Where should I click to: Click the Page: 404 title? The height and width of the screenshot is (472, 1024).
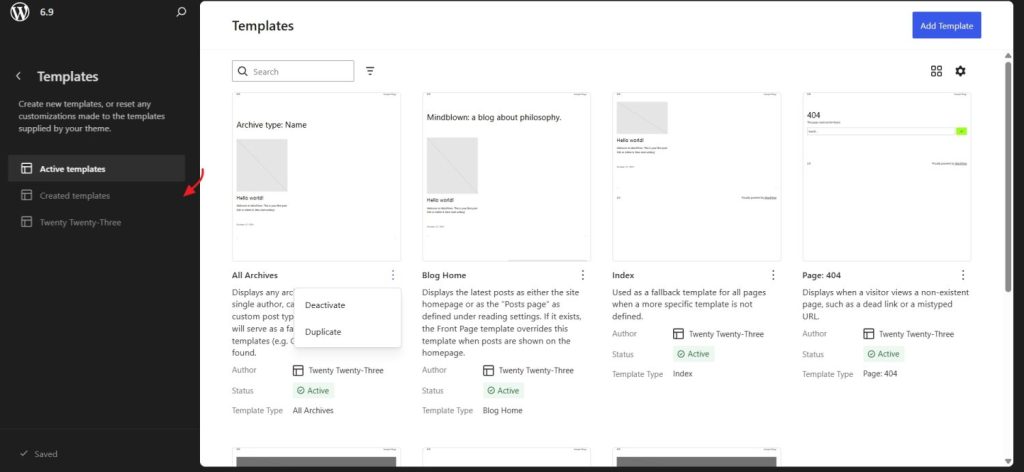822,275
